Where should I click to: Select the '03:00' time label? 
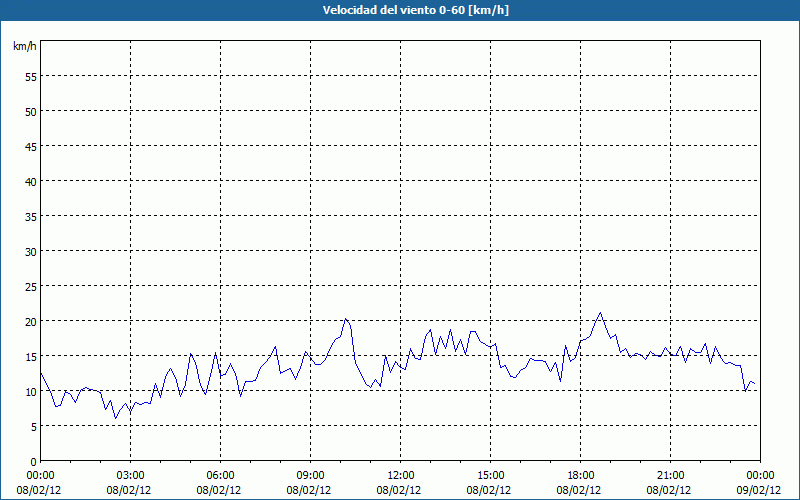(131, 476)
